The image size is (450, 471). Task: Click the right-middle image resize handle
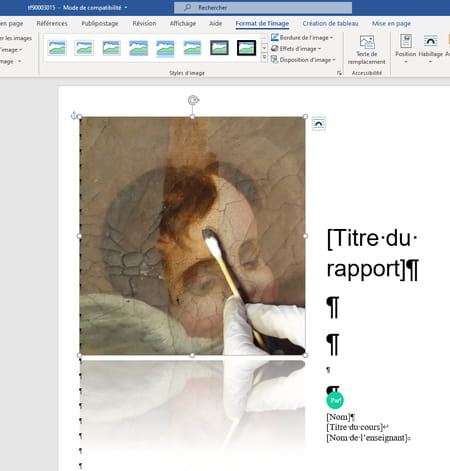(305, 236)
